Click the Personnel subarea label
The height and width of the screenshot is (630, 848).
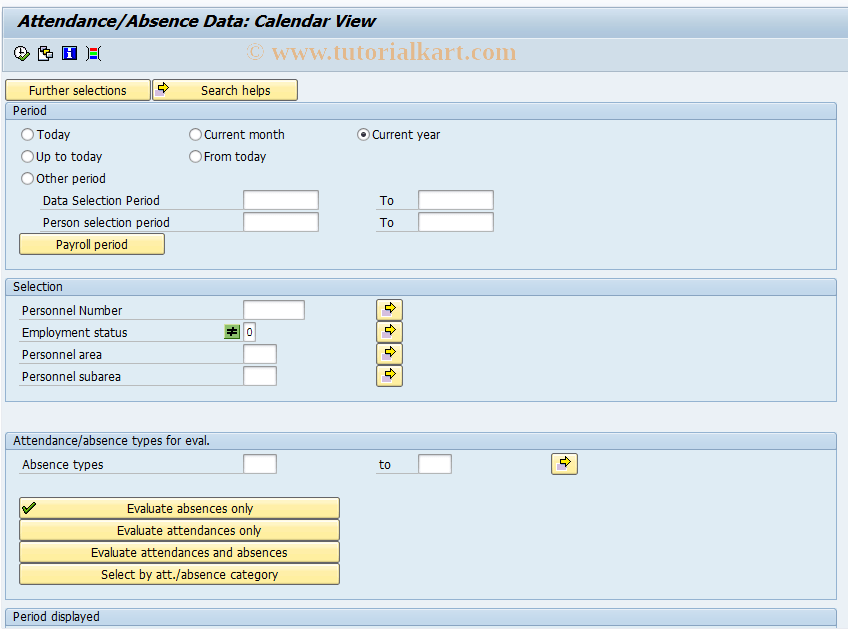pos(71,377)
